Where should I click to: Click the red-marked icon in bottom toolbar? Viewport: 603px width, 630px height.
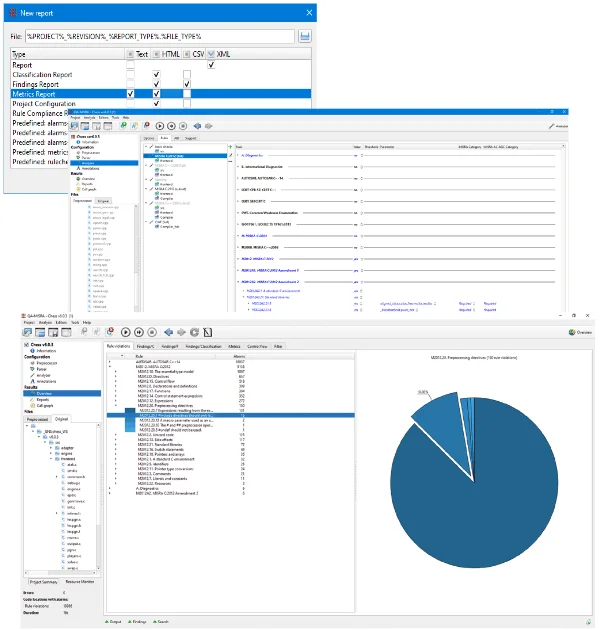click(x=110, y=332)
